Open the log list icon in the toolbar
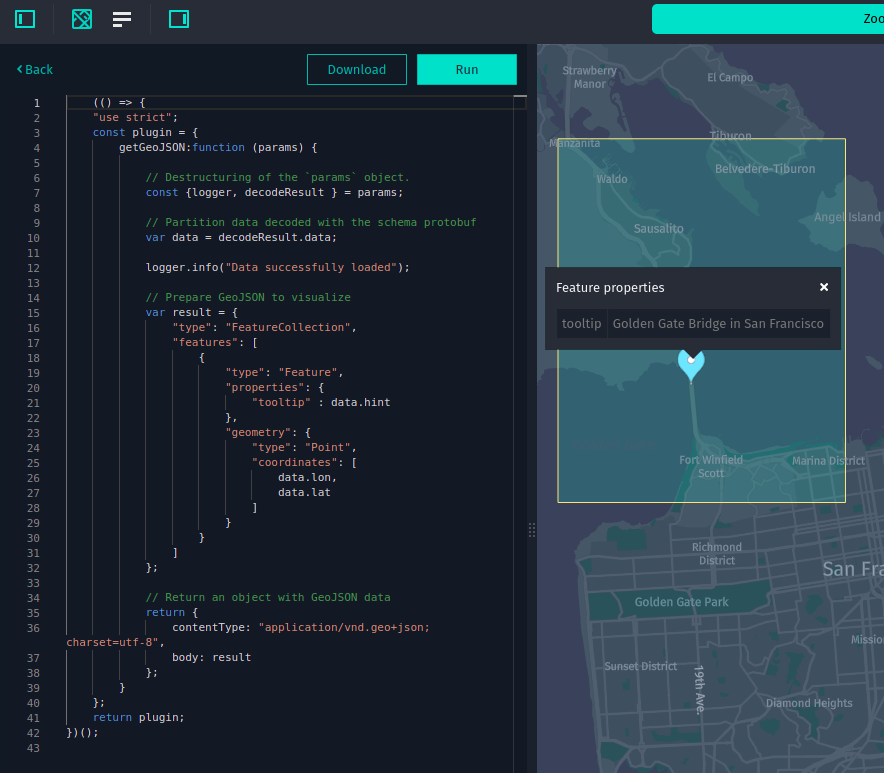The width and height of the screenshot is (884, 773). 121,18
